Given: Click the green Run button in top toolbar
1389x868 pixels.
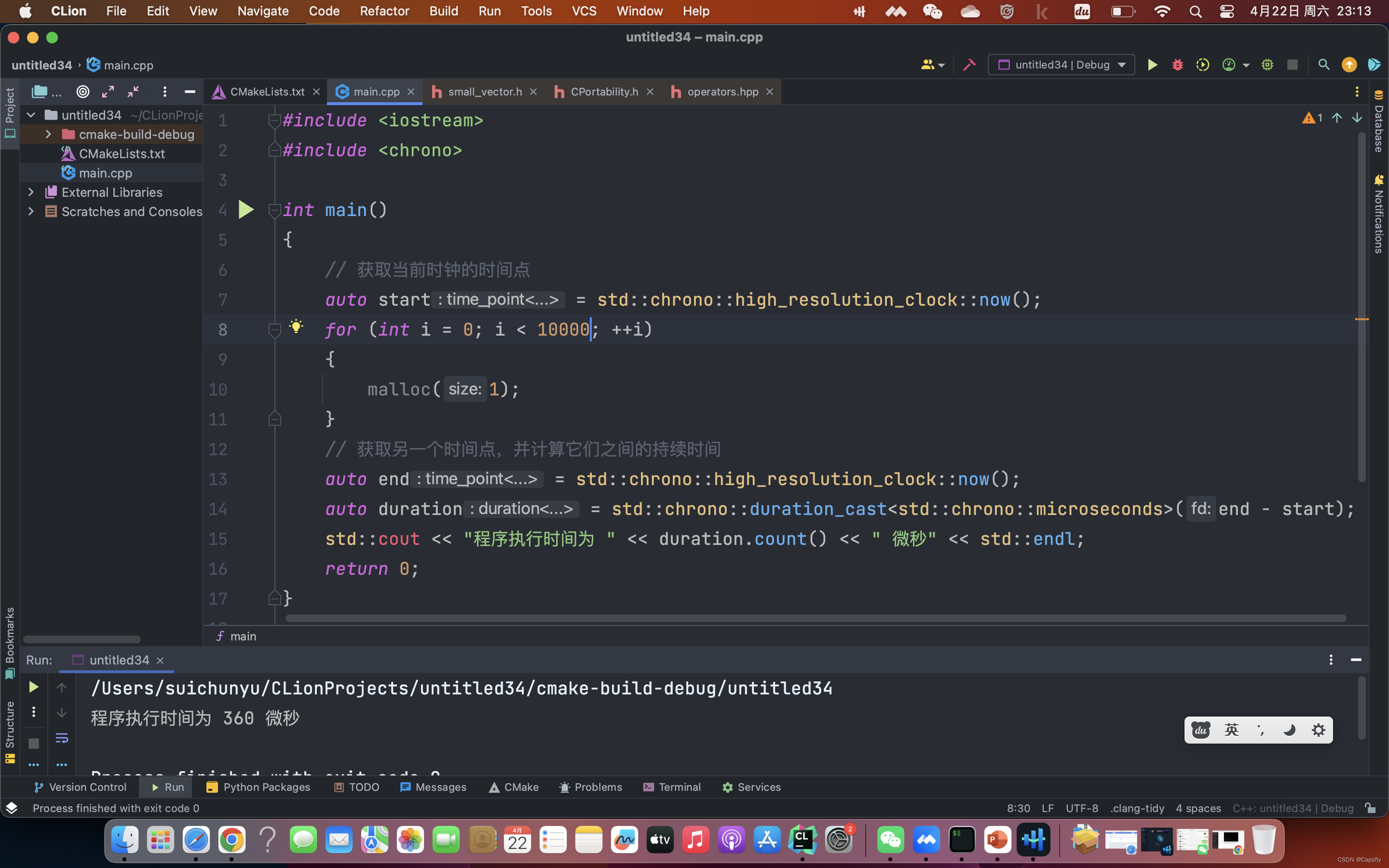Looking at the screenshot, I should point(1152,65).
